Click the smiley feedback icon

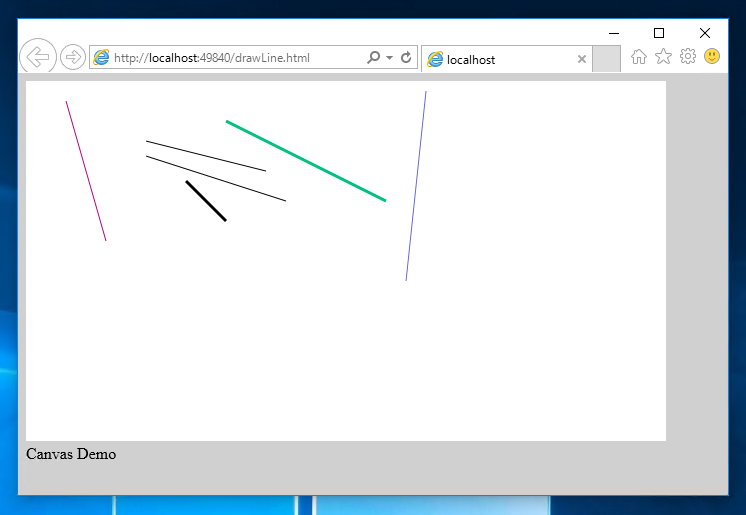[x=712, y=56]
